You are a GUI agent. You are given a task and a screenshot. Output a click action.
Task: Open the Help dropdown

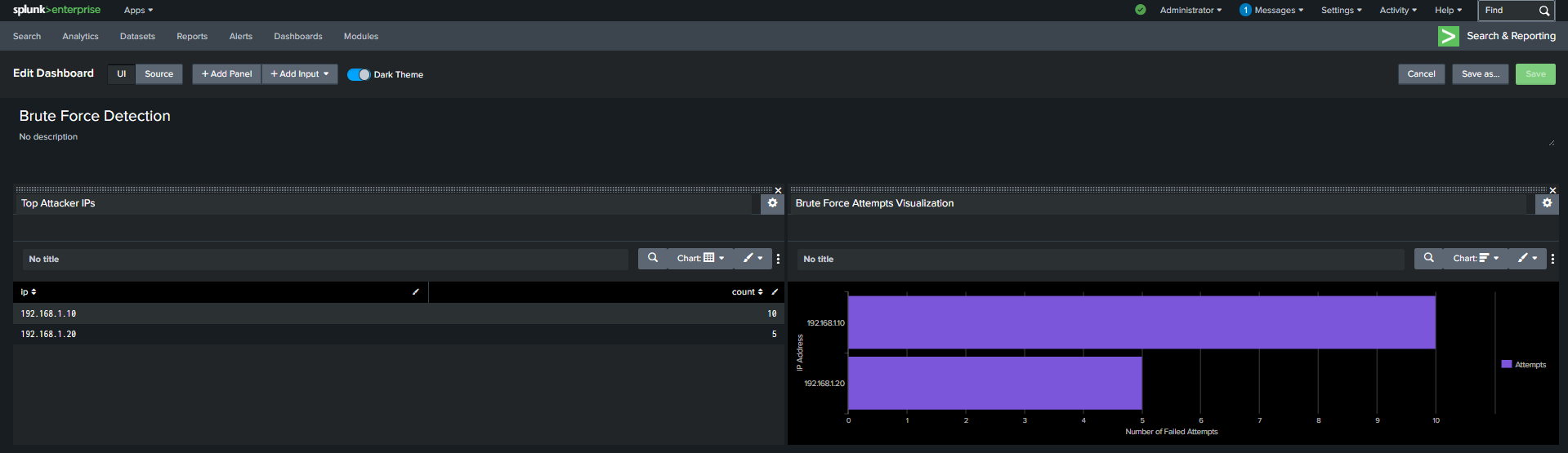point(1448,11)
